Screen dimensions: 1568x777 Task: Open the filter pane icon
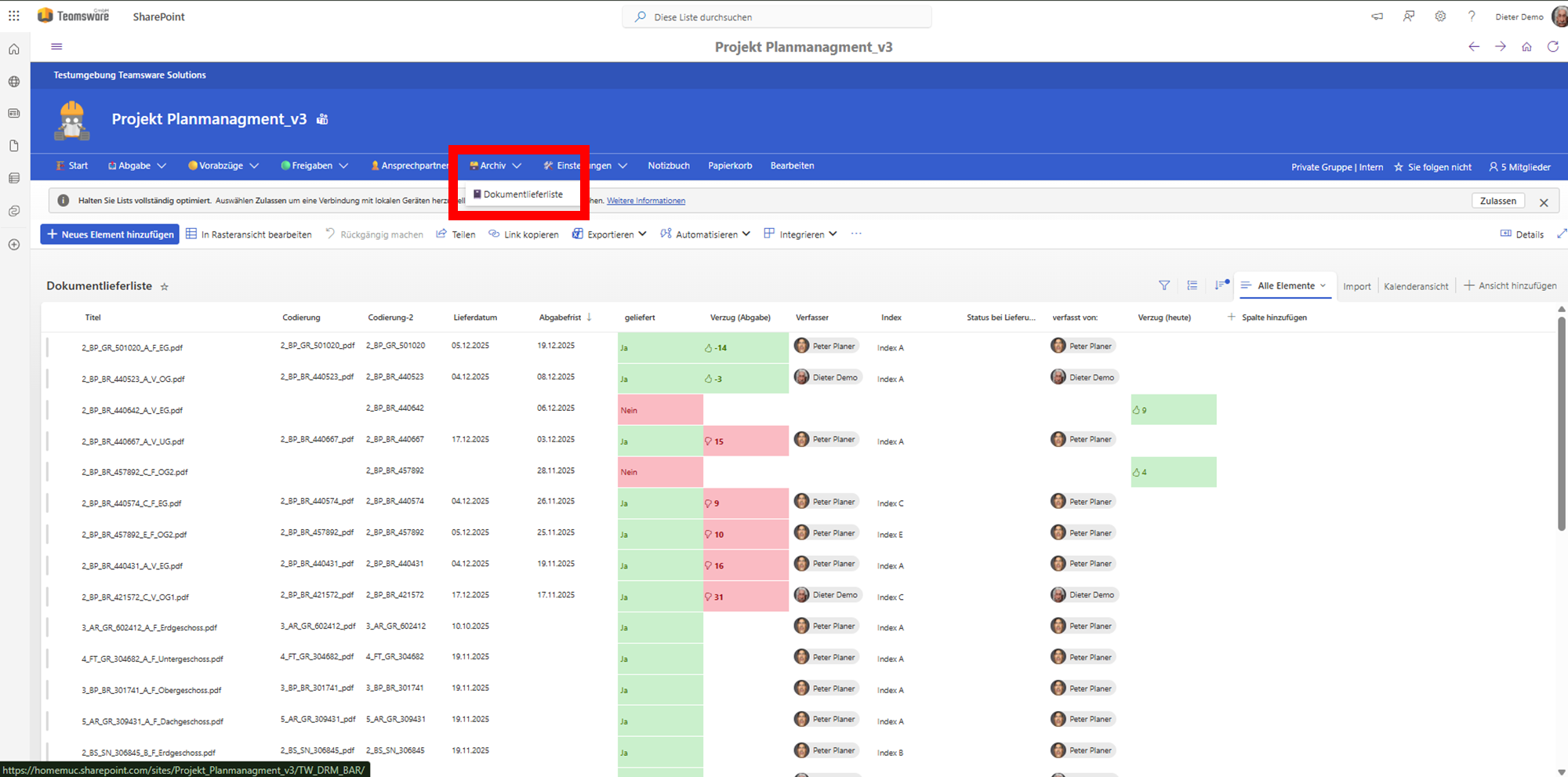tap(1164, 285)
